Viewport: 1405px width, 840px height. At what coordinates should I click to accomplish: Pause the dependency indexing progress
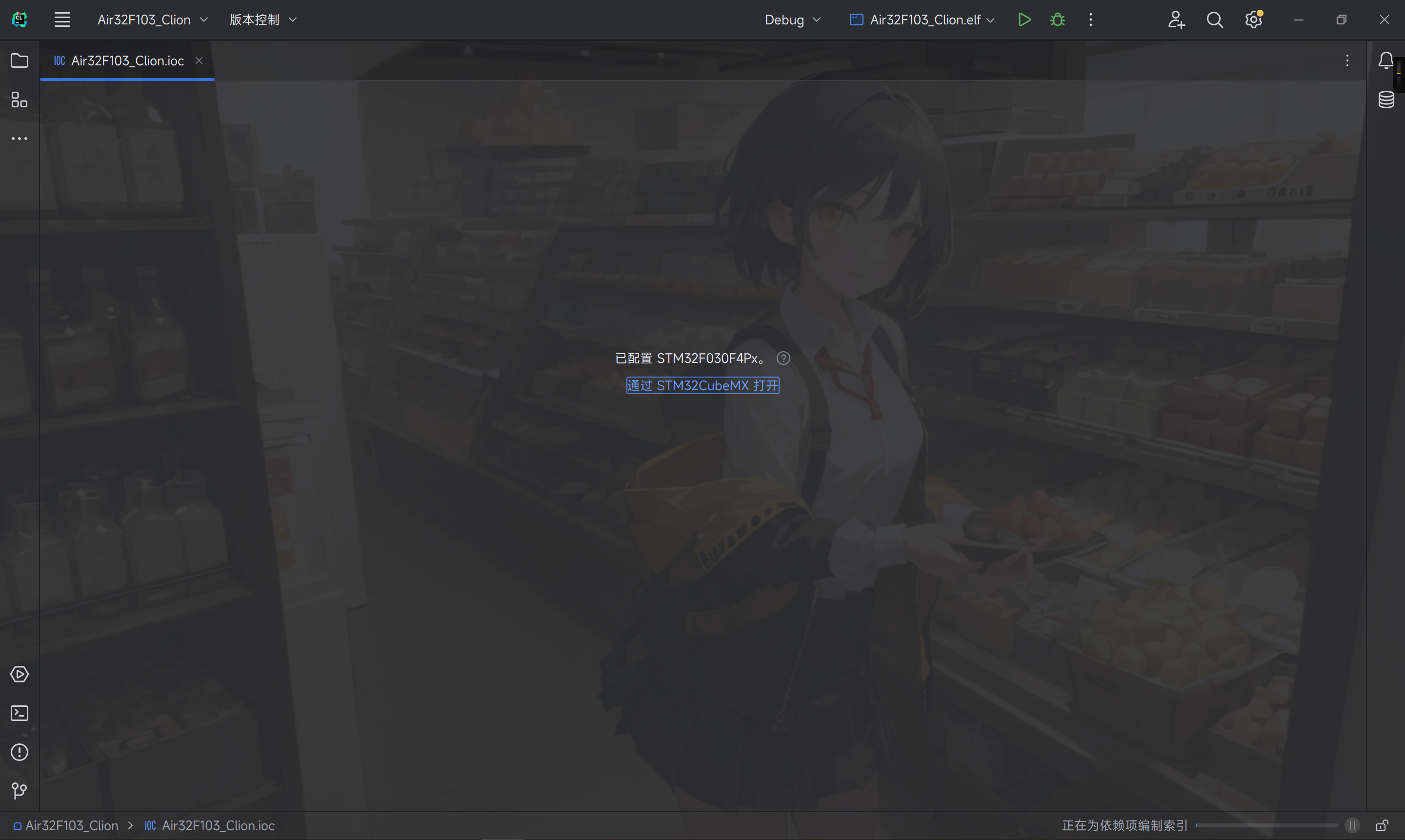(1352, 825)
